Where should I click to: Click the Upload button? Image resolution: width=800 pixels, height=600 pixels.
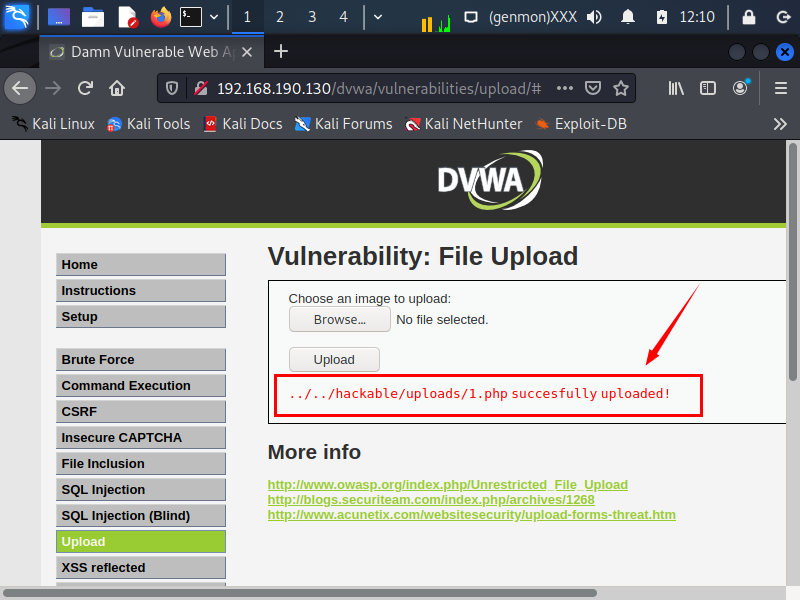coord(334,360)
